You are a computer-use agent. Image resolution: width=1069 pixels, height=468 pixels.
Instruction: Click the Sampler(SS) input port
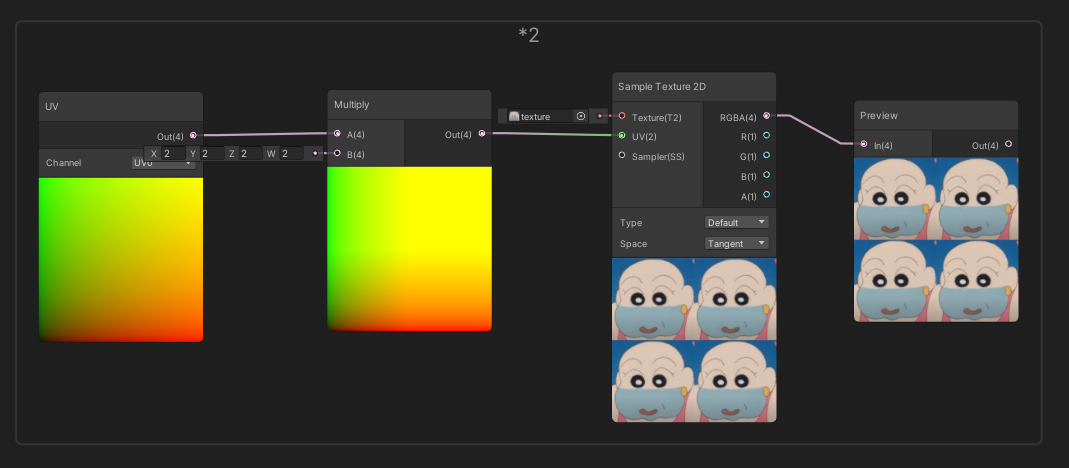pyautogui.click(x=622, y=156)
